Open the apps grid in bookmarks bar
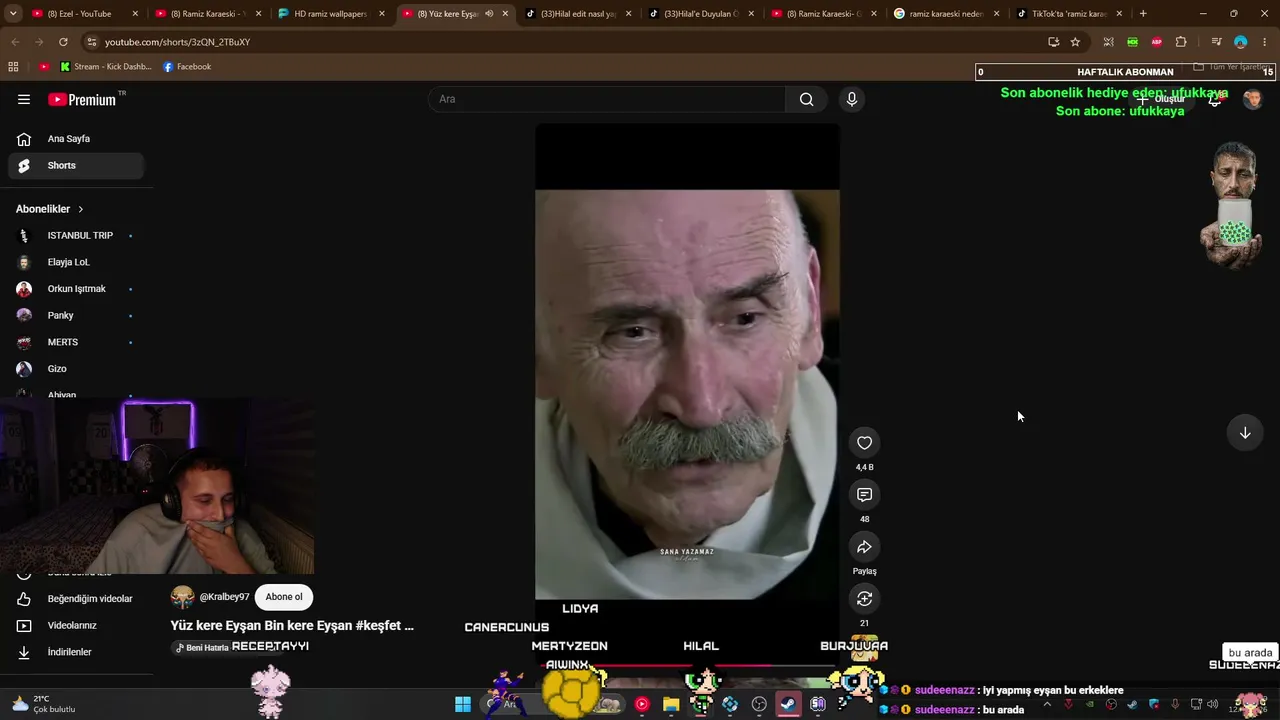The image size is (1280, 720). 13,67
